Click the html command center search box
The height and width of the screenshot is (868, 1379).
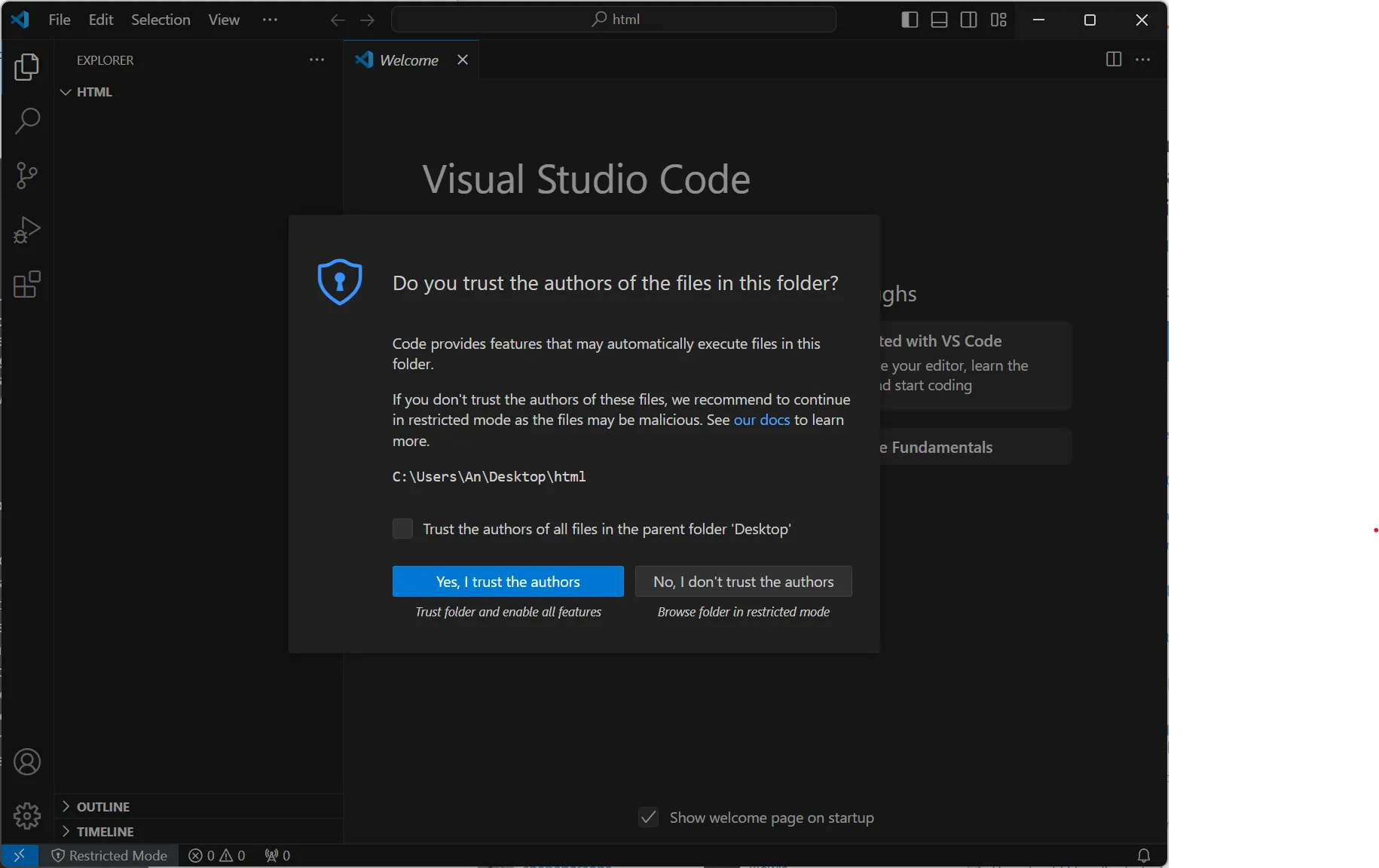tap(614, 20)
